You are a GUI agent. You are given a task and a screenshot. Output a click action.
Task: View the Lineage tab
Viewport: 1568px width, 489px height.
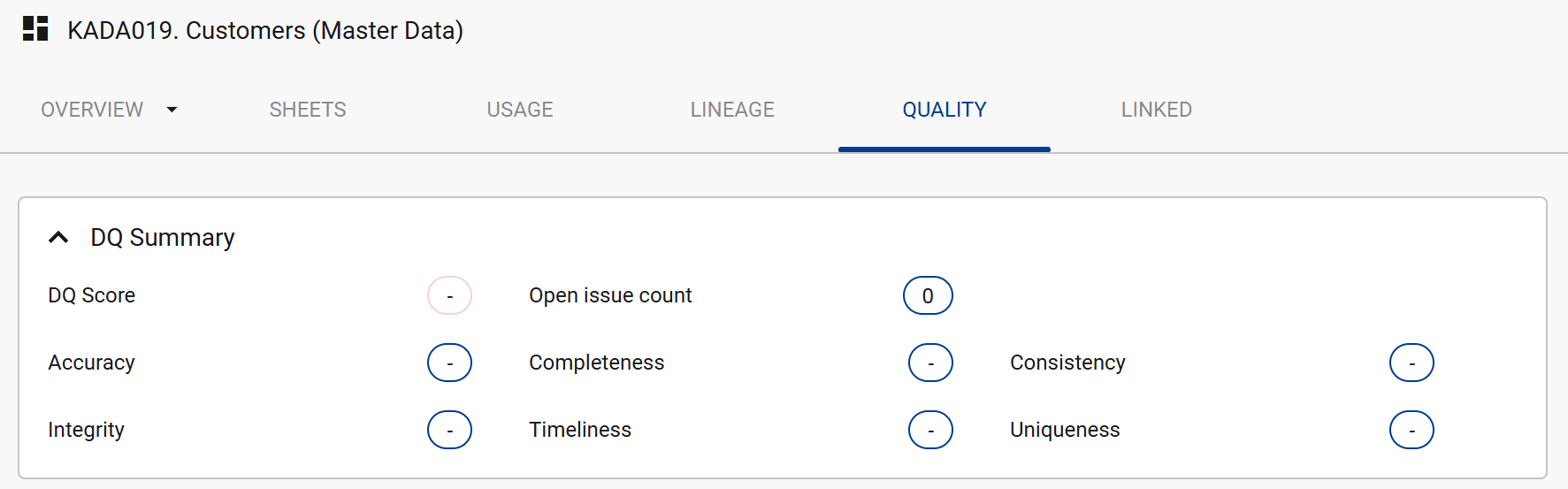coord(732,110)
